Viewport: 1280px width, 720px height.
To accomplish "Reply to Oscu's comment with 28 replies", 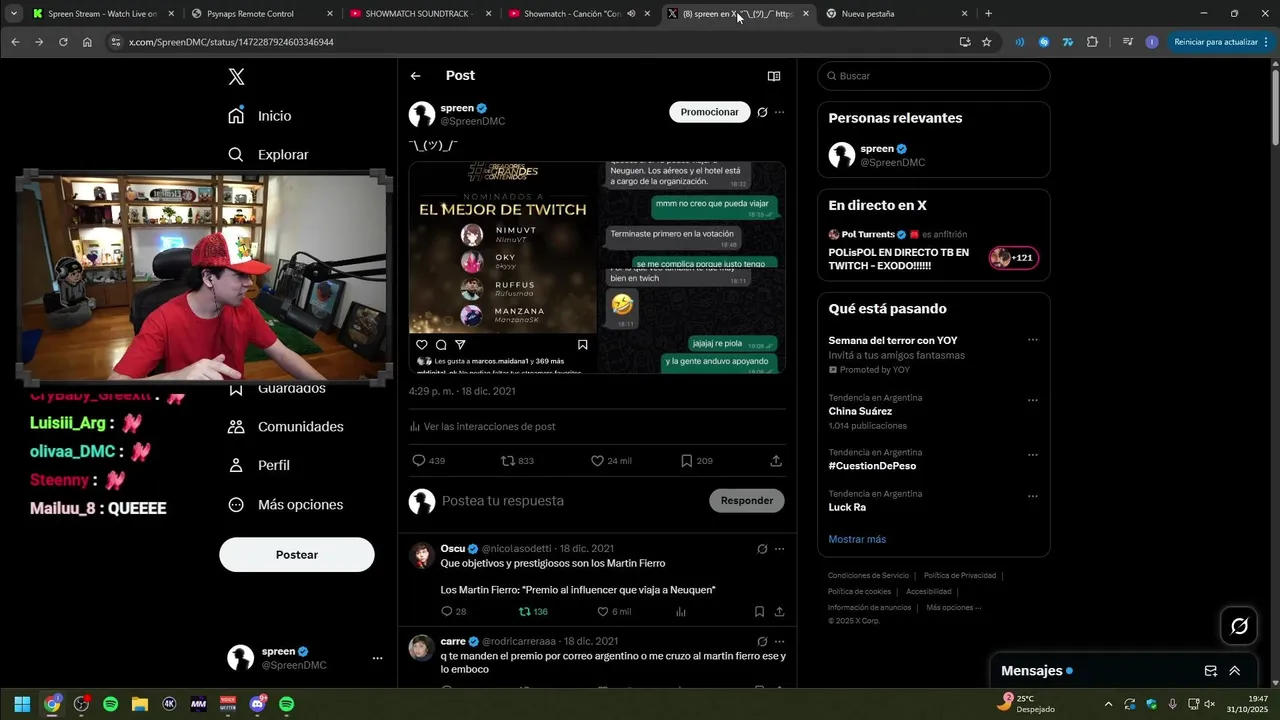I will [454, 612].
